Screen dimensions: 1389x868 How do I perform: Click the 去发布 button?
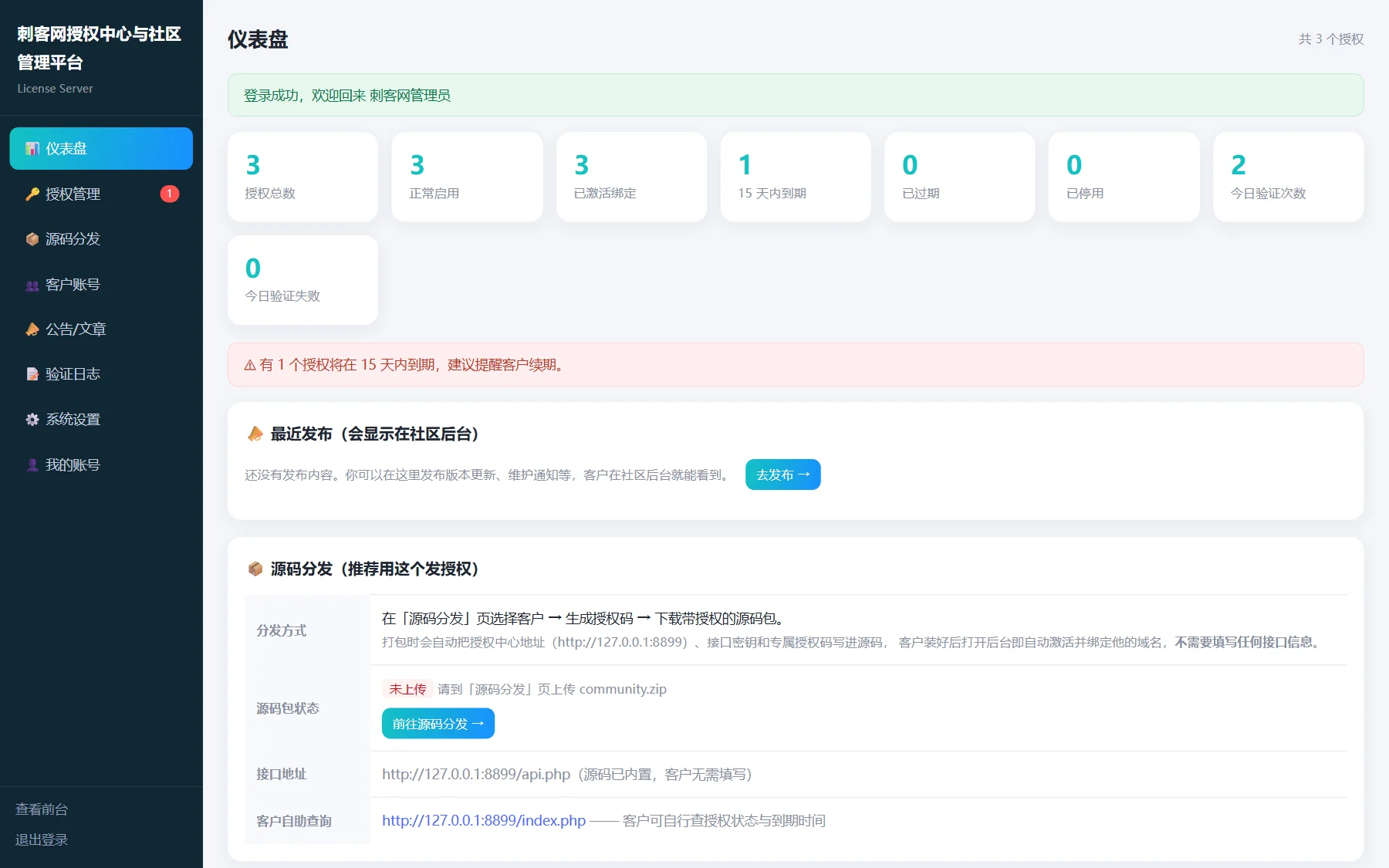[782, 475]
